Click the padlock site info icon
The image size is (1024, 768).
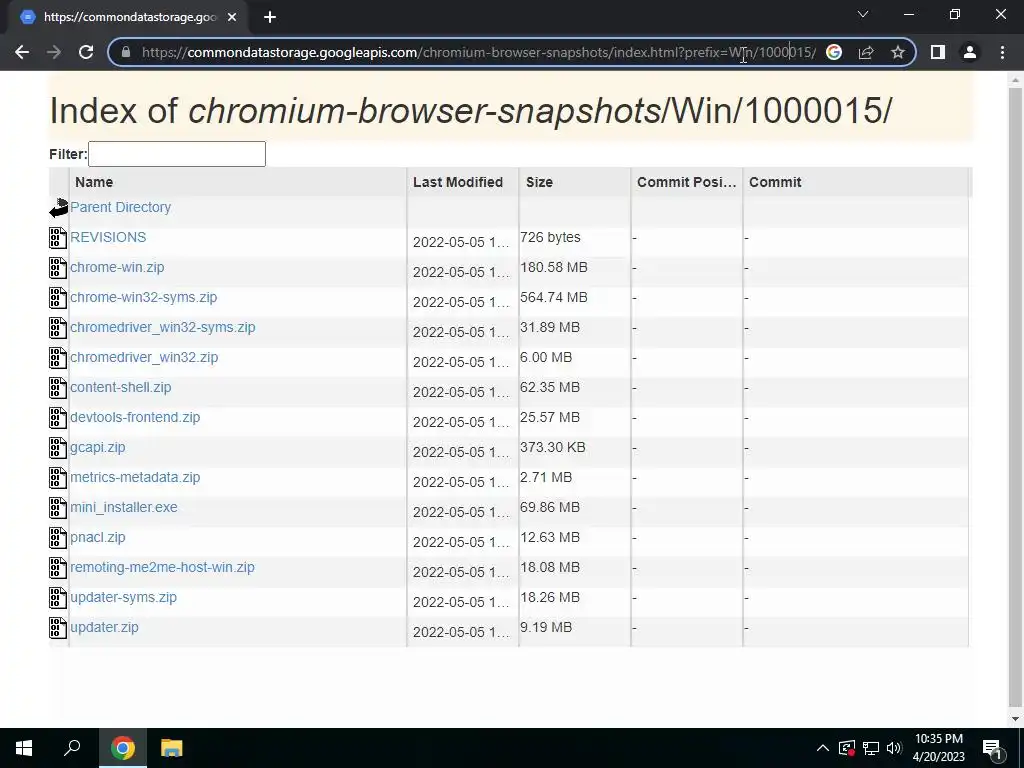tap(126, 52)
